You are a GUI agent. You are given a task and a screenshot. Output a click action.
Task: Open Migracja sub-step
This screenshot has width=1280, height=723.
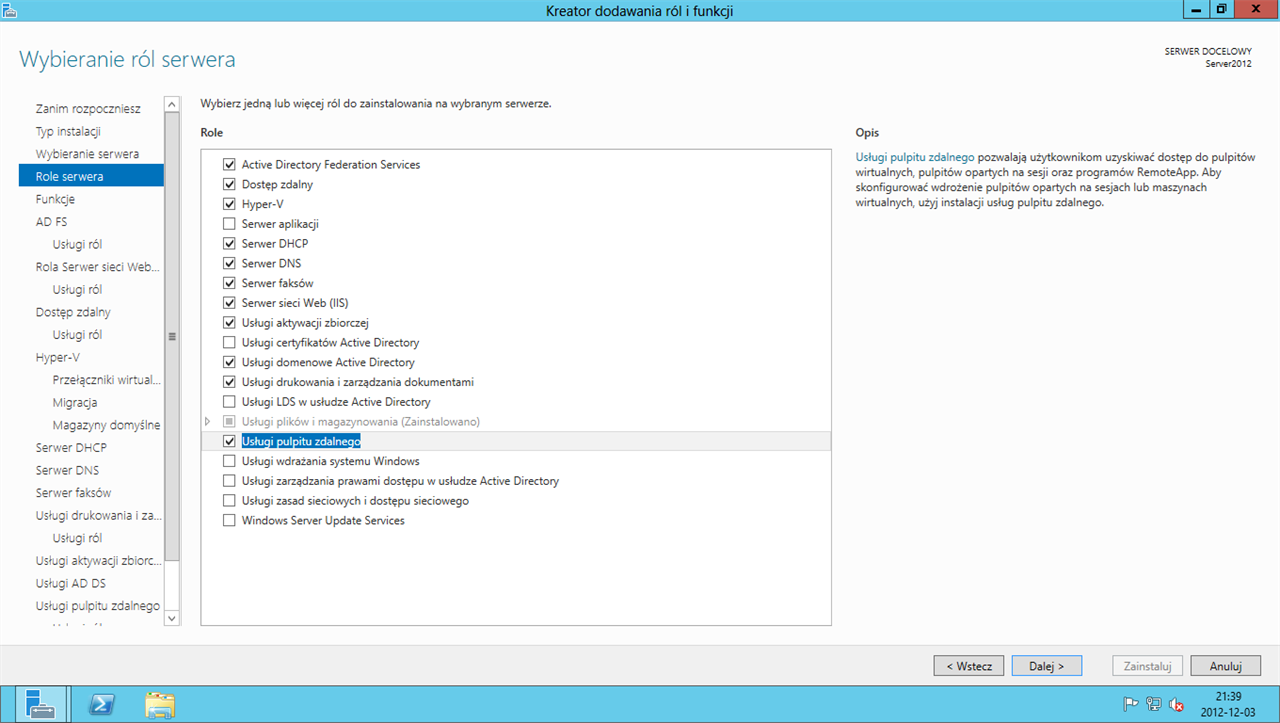[75, 402]
